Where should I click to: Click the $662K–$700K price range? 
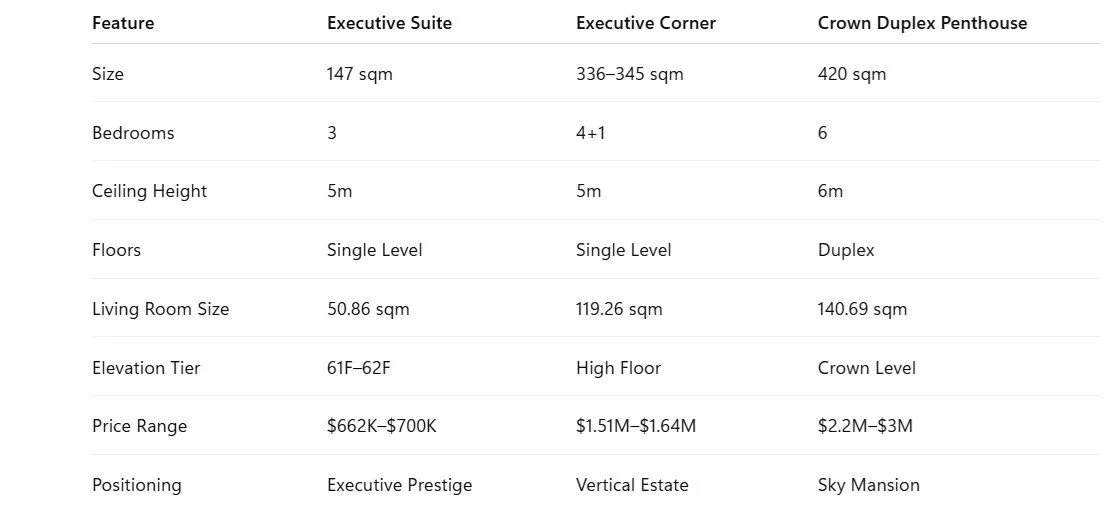click(x=381, y=426)
